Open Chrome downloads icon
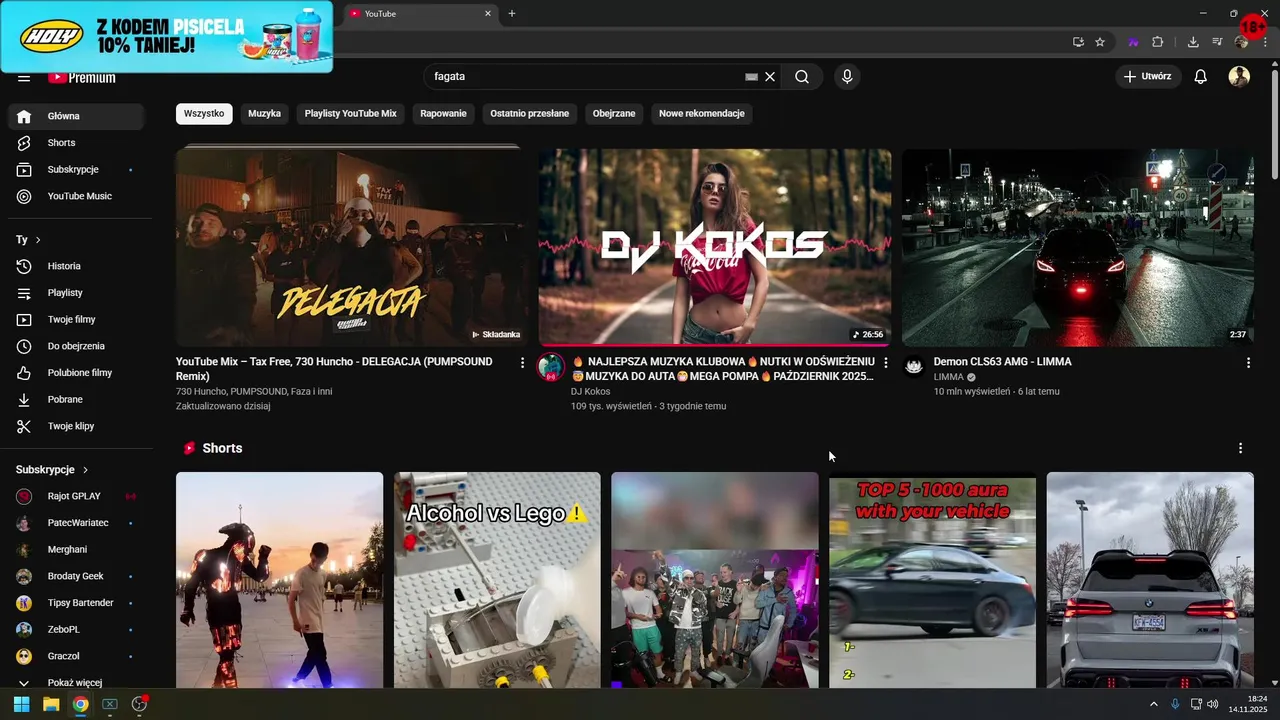The image size is (1280, 720). click(x=1193, y=42)
